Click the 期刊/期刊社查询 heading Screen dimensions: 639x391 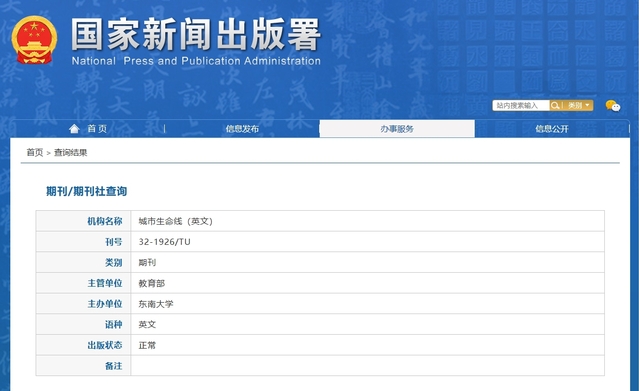point(86,191)
